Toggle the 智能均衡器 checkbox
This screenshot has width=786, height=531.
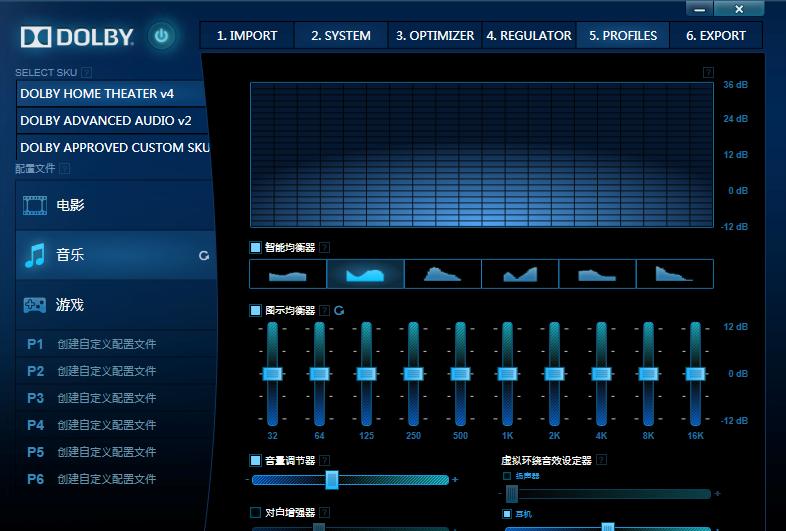pos(255,247)
